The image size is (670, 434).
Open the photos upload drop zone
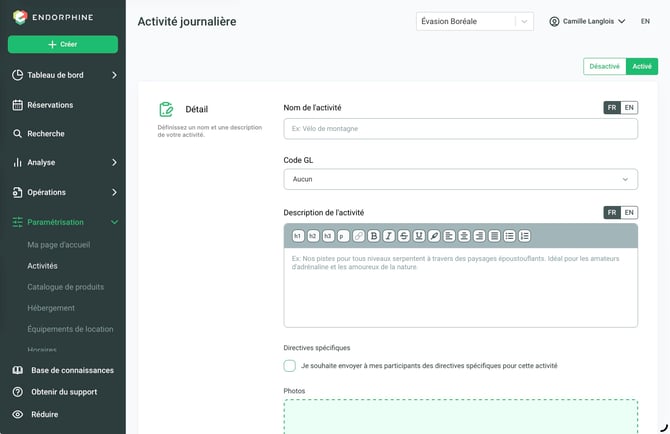(460, 416)
